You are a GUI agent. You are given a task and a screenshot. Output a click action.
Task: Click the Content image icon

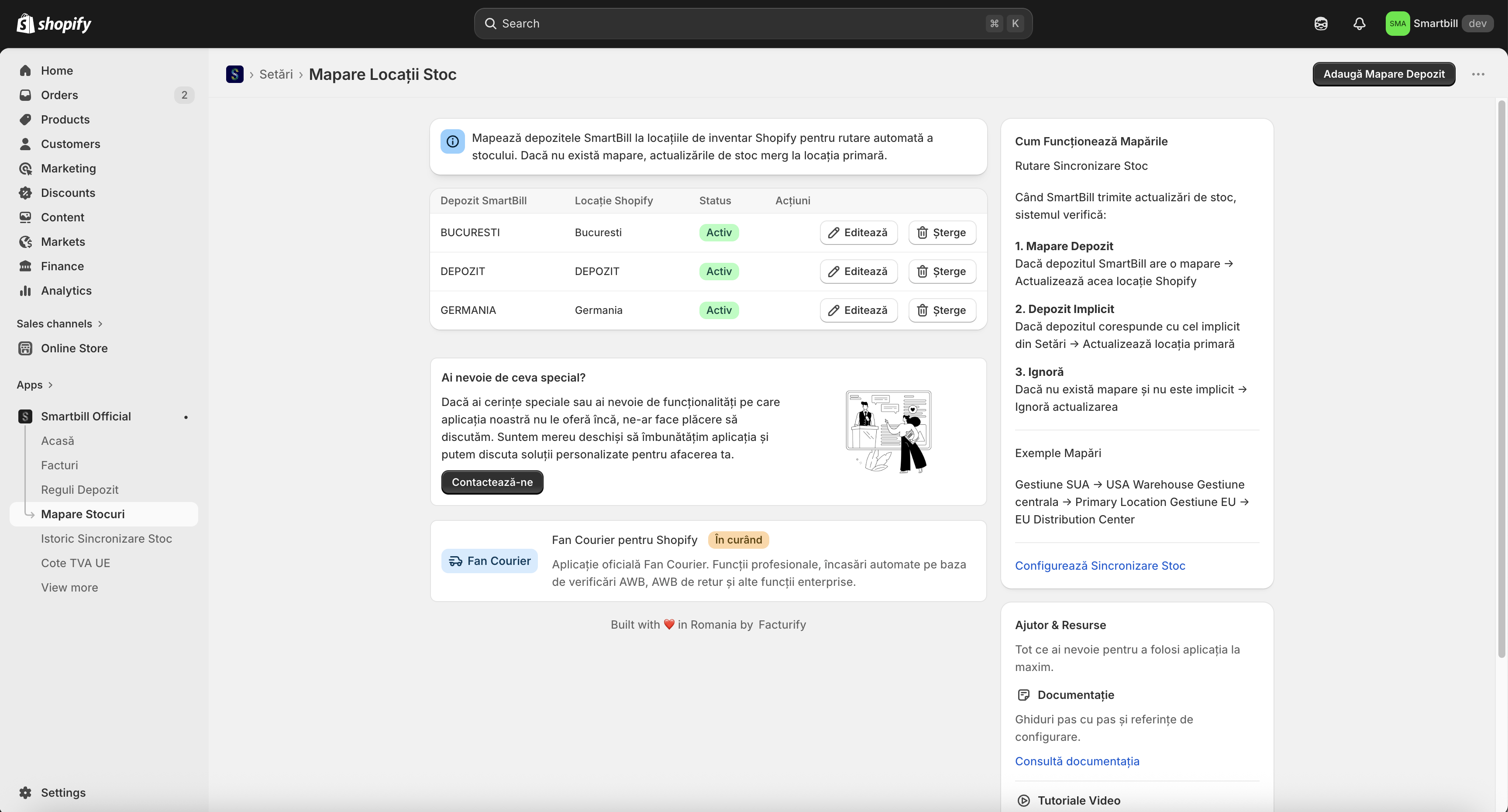[25, 217]
